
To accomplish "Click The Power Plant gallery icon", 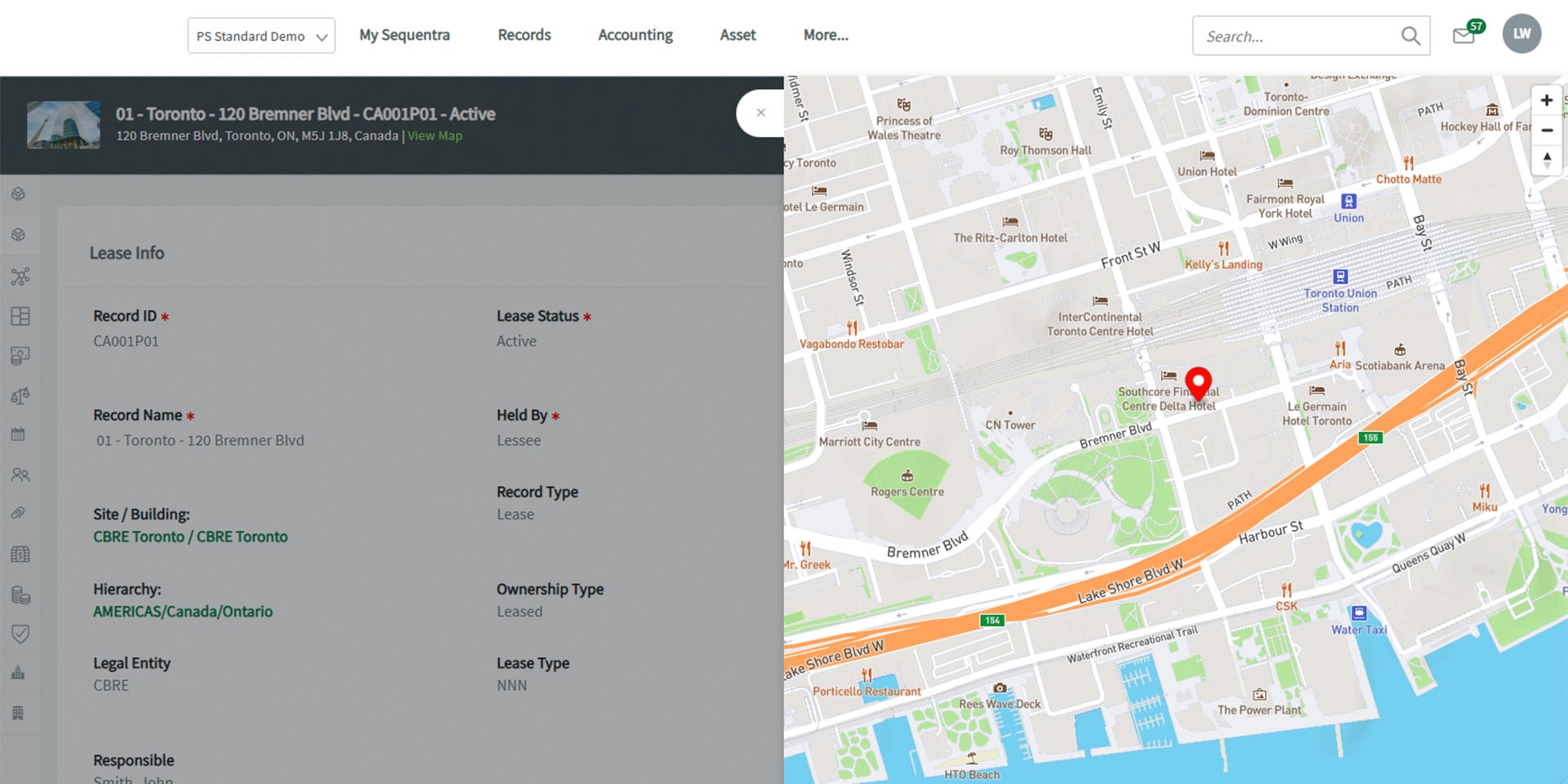I will tap(1260, 694).
